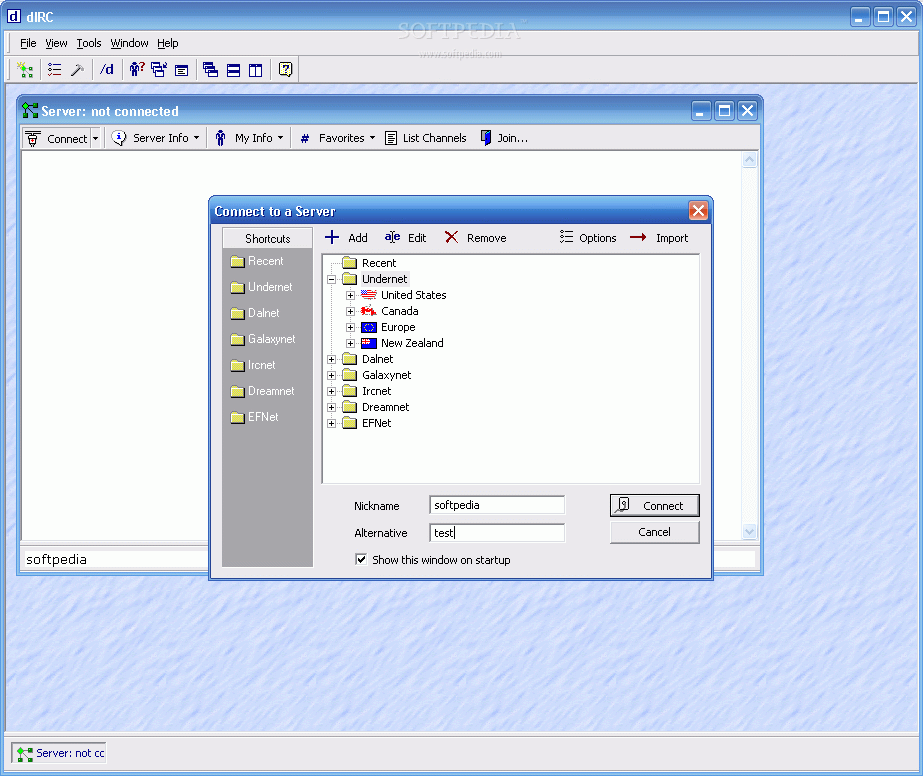Screen dimensions: 923x776
Task: Tile windows vertically via toolbar icon
Action: coord(255,70)
